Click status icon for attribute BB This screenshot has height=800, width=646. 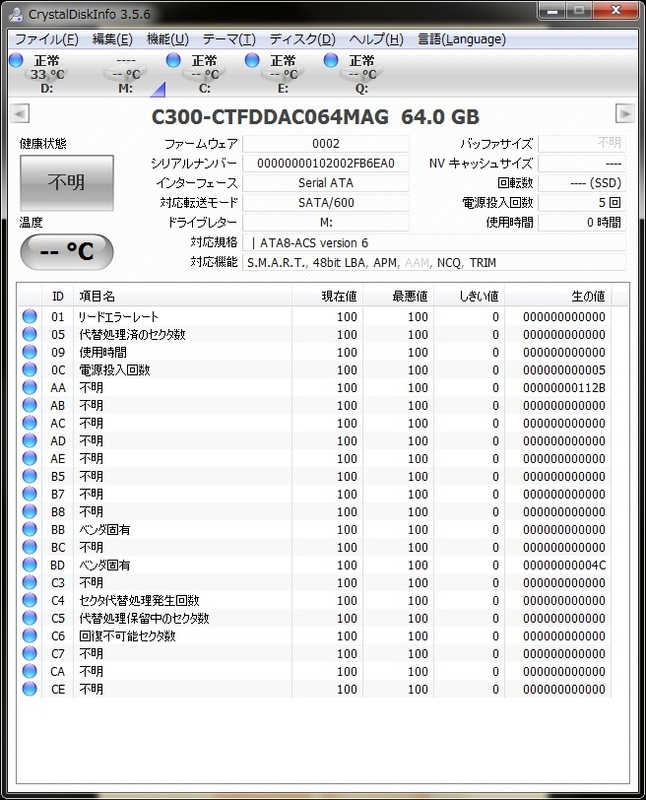[30, 529]
